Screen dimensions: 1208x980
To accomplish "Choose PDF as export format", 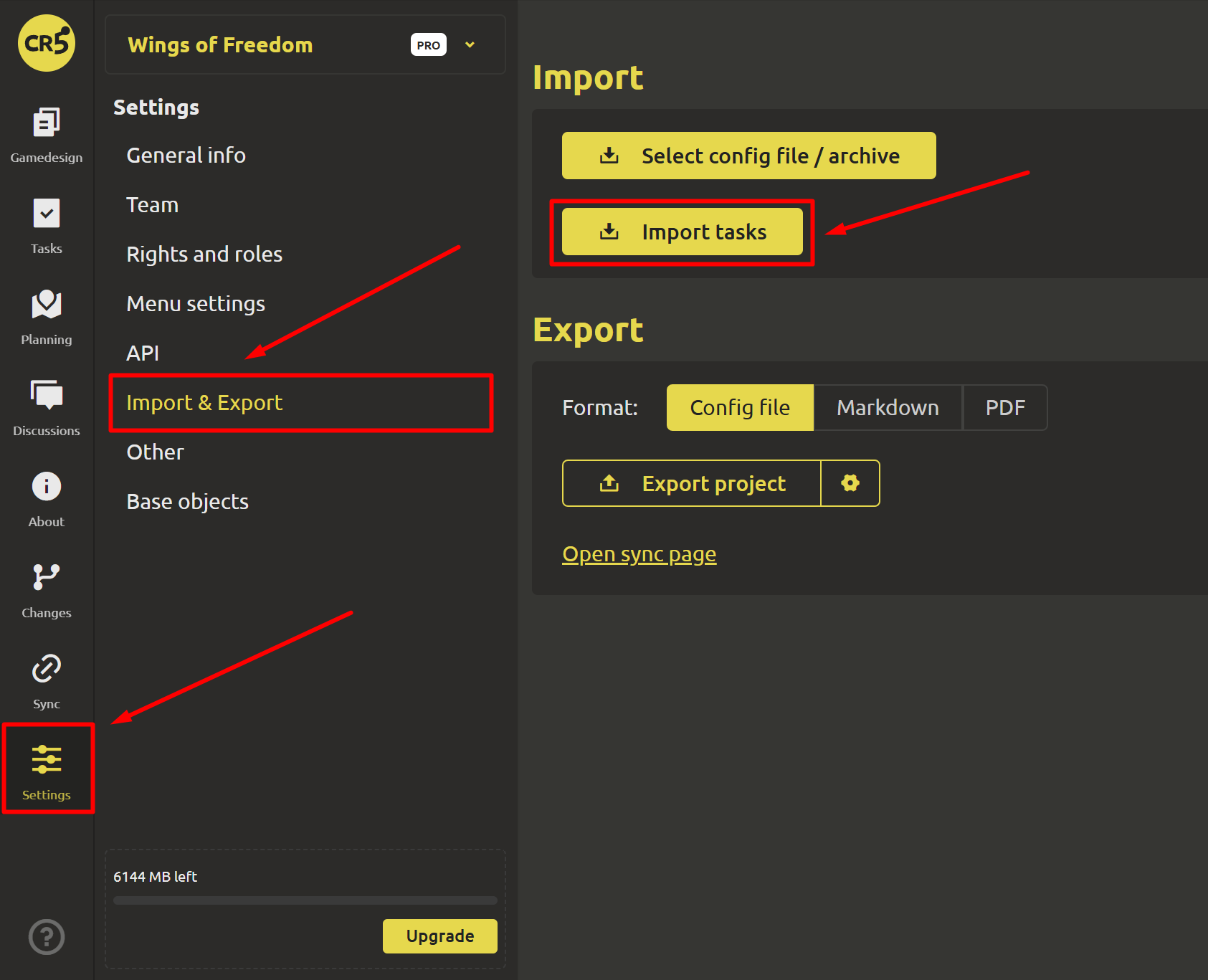I will [1004, 408].
